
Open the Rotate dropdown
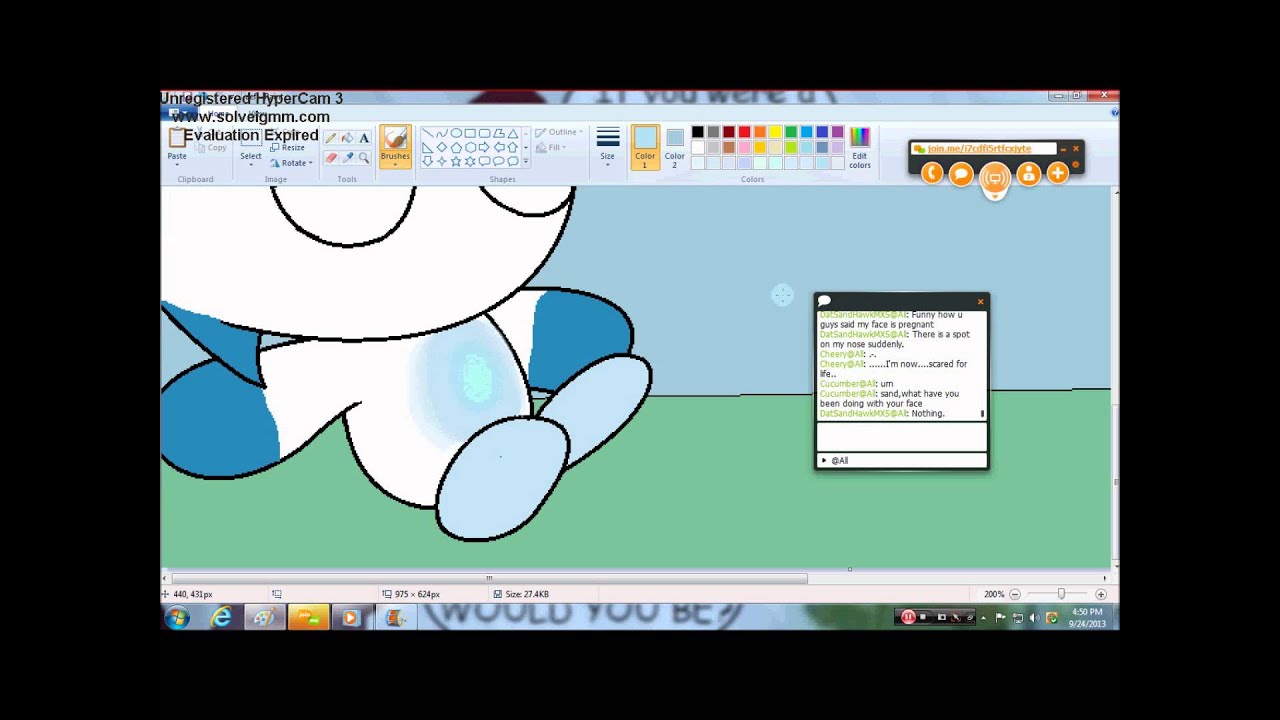tap(291, 163)
